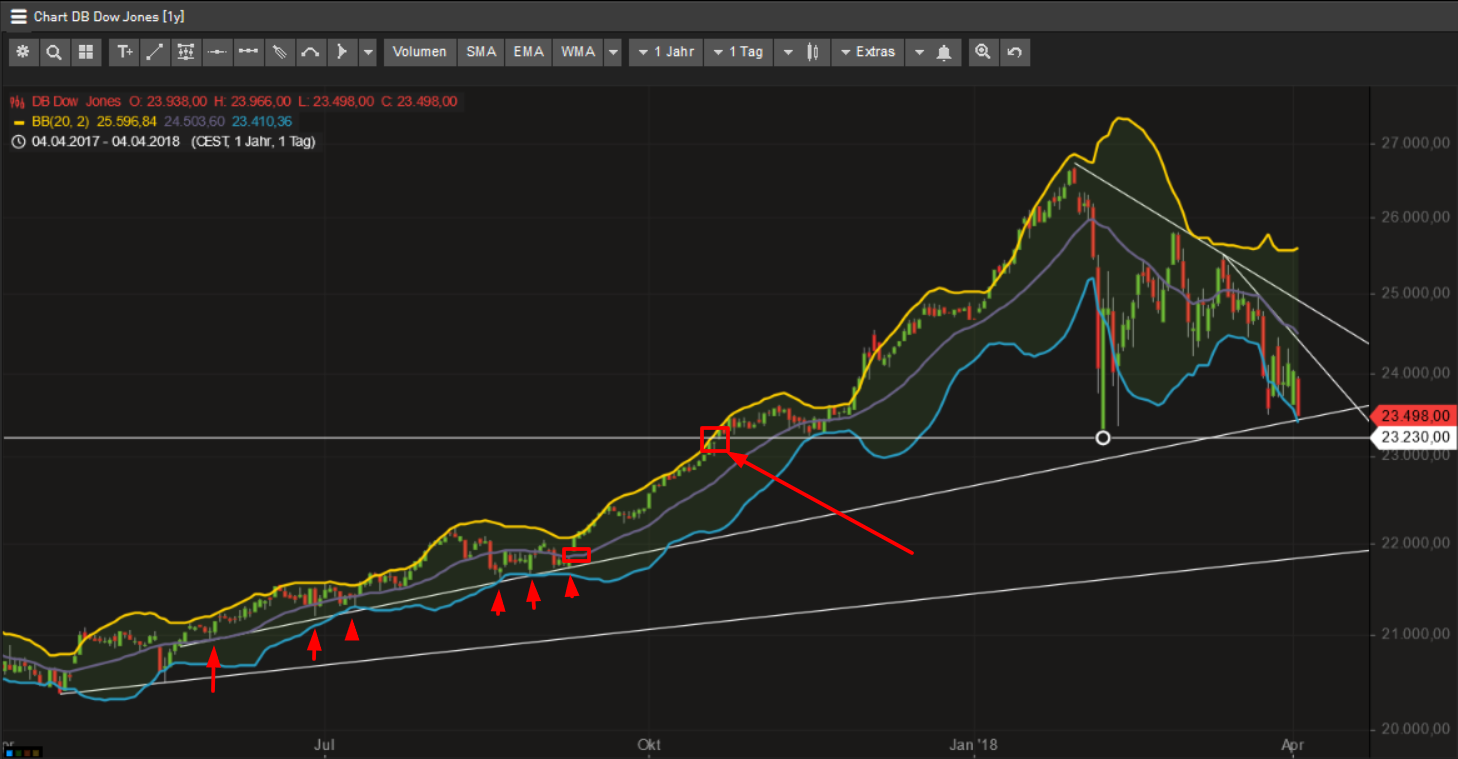
Task: Click the '22.000,00' price axis label
Action: (1416, 543)
